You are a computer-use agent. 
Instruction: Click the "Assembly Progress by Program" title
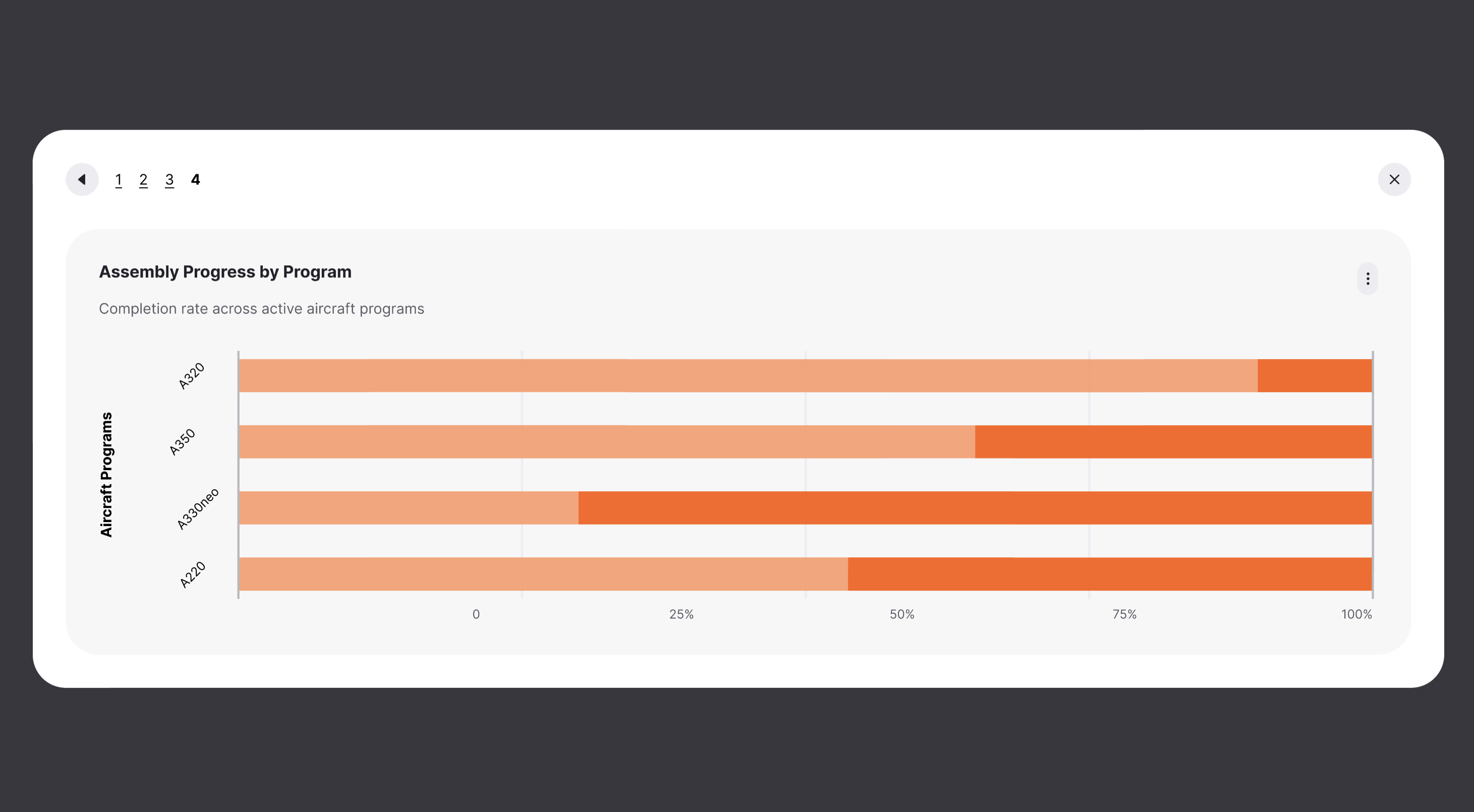[225, 272]
